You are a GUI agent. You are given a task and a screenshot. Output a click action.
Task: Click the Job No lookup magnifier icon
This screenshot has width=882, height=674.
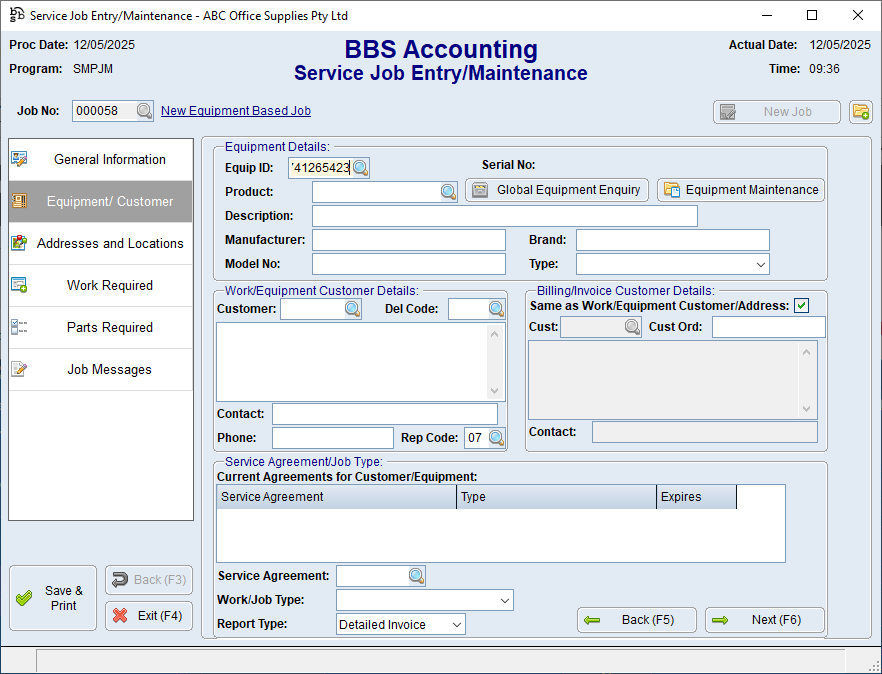tap(145, 111)
